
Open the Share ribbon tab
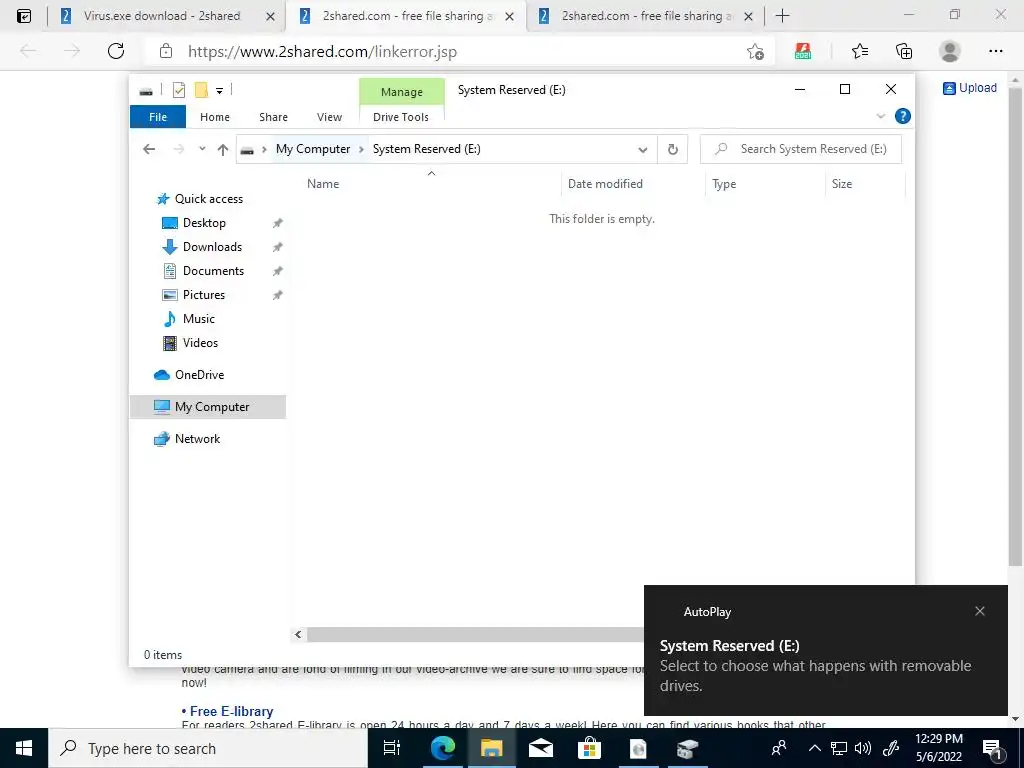(x=273, y=117)
